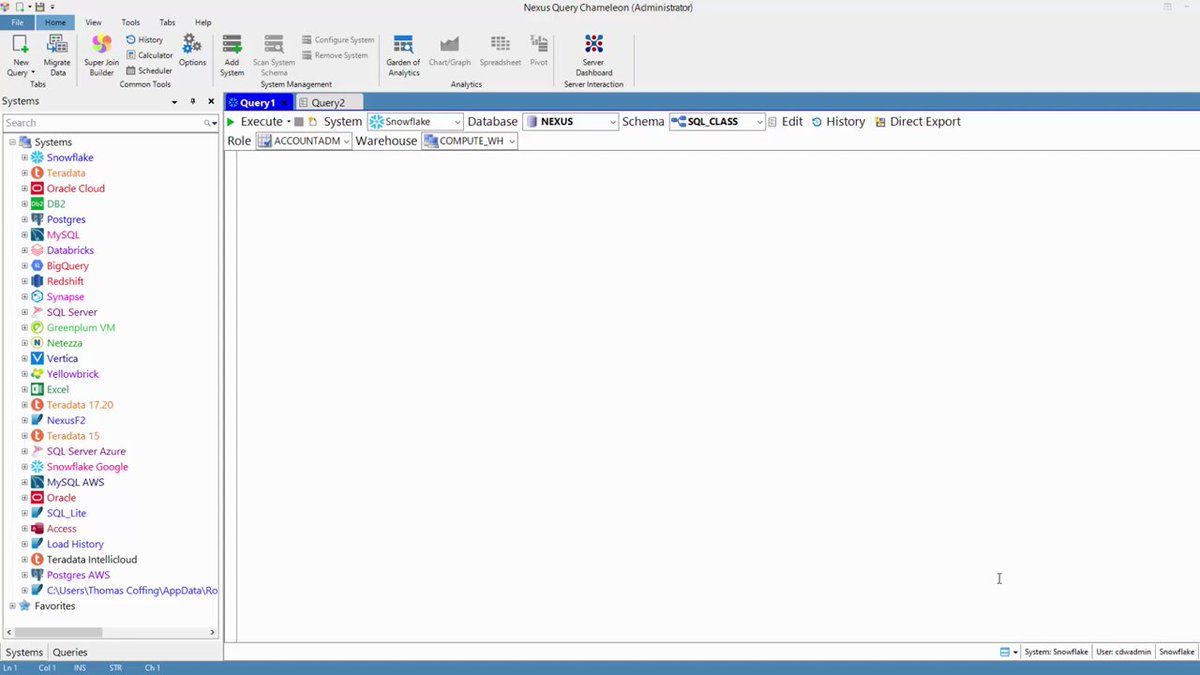Select Postgres in systems tree

(66, 220)
